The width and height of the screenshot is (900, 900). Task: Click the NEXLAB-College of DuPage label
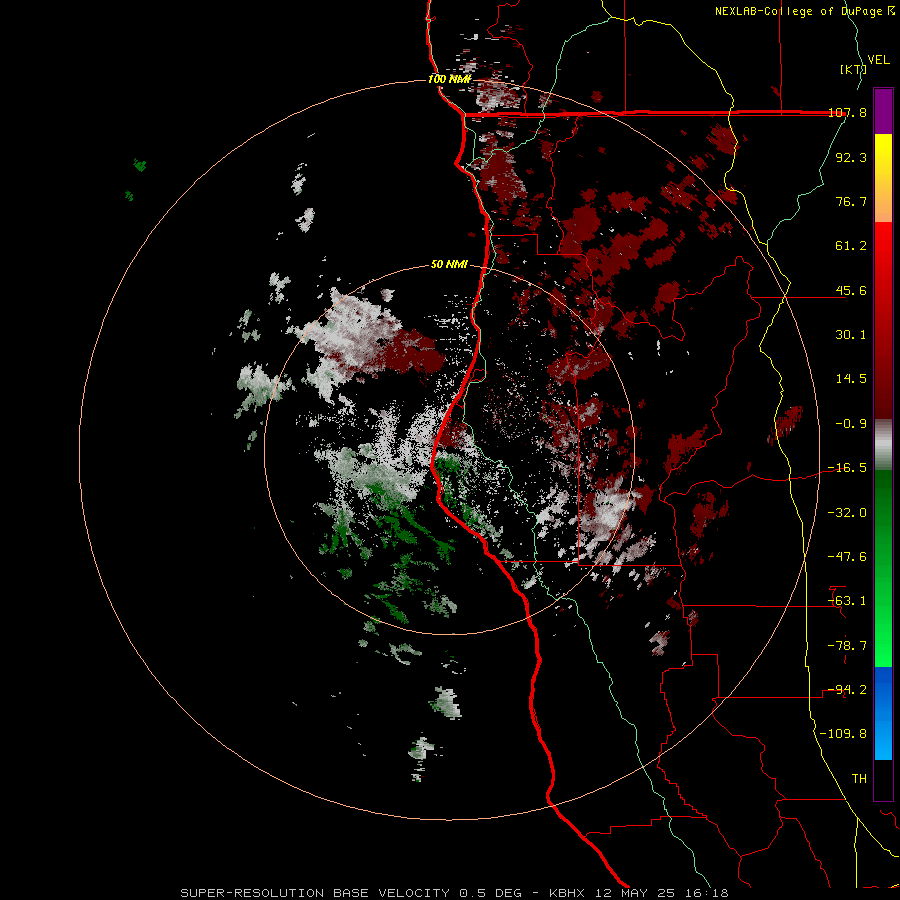click(798, 11)
